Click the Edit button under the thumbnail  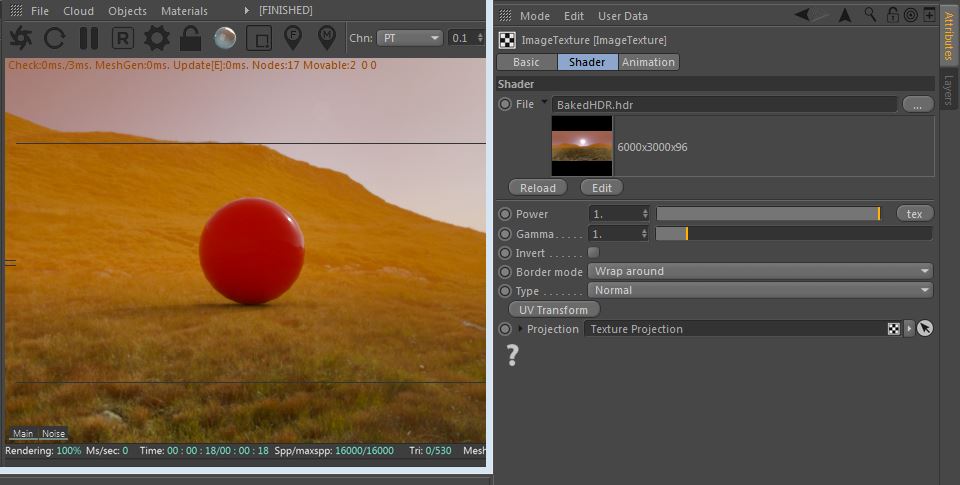[601, 188]
